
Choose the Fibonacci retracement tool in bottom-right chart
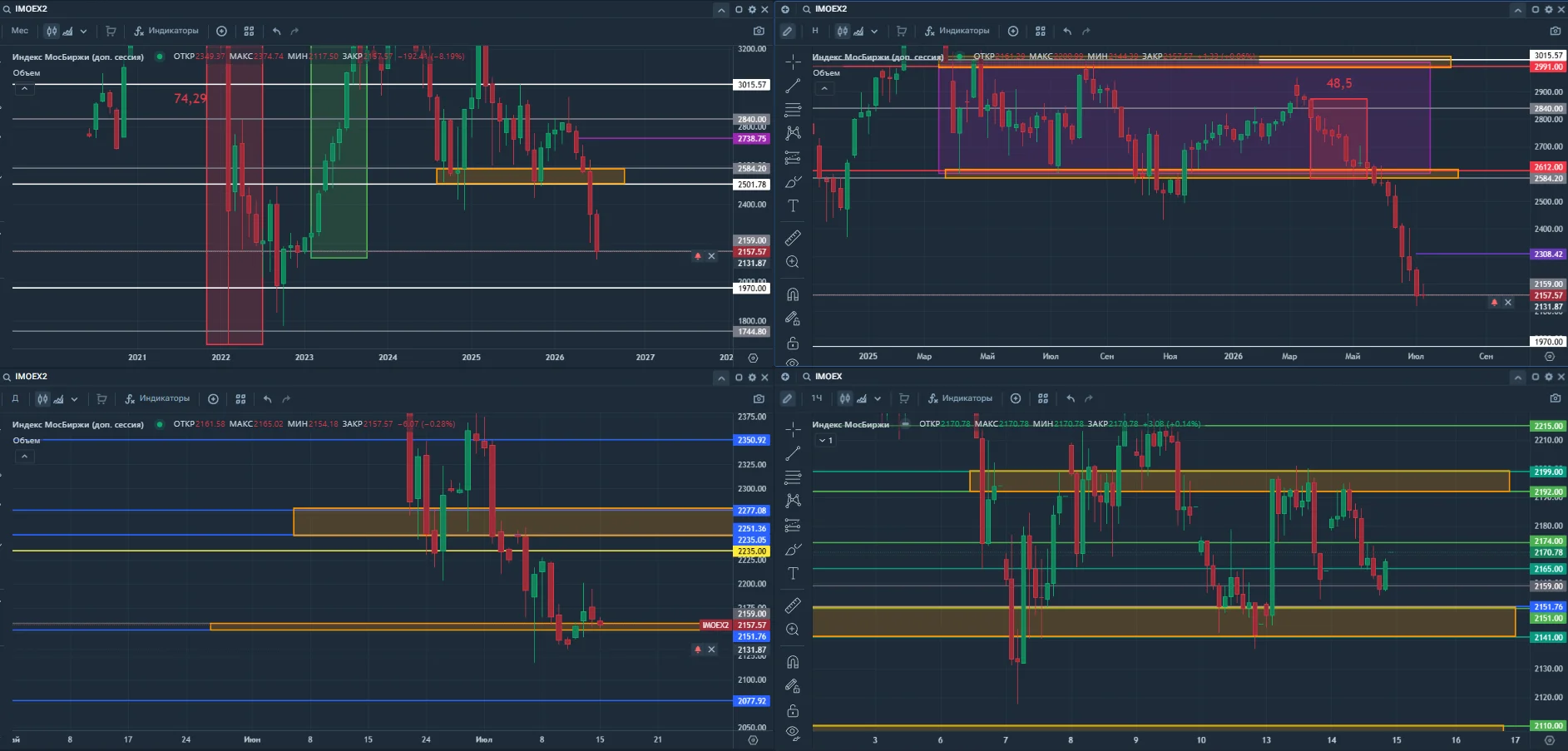tap(793, 477)
